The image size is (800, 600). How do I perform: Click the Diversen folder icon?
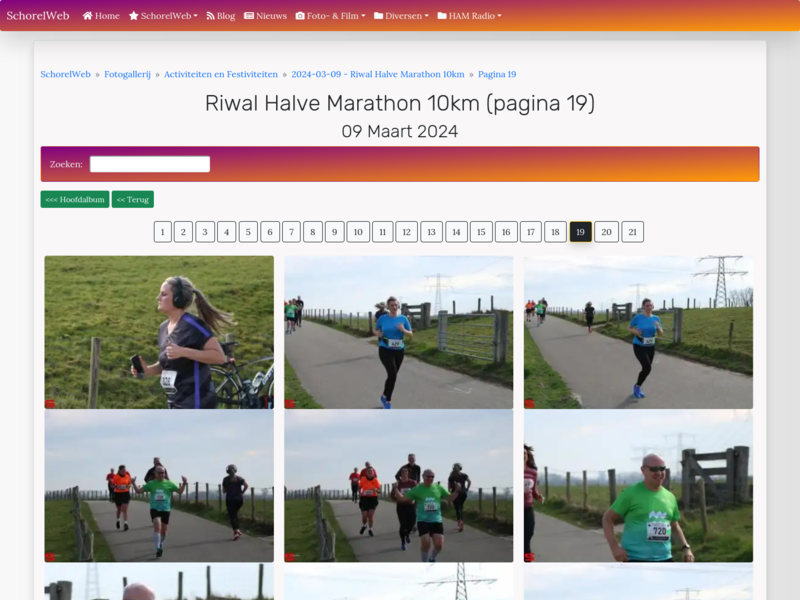click(379, 16)
